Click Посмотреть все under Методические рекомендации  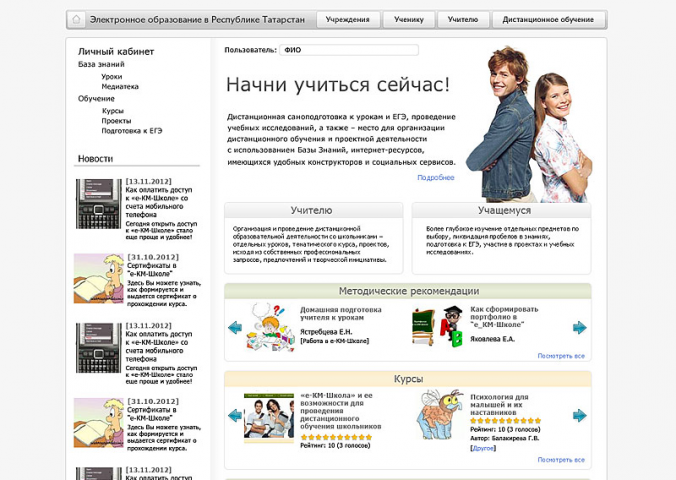tap(561, 356)
